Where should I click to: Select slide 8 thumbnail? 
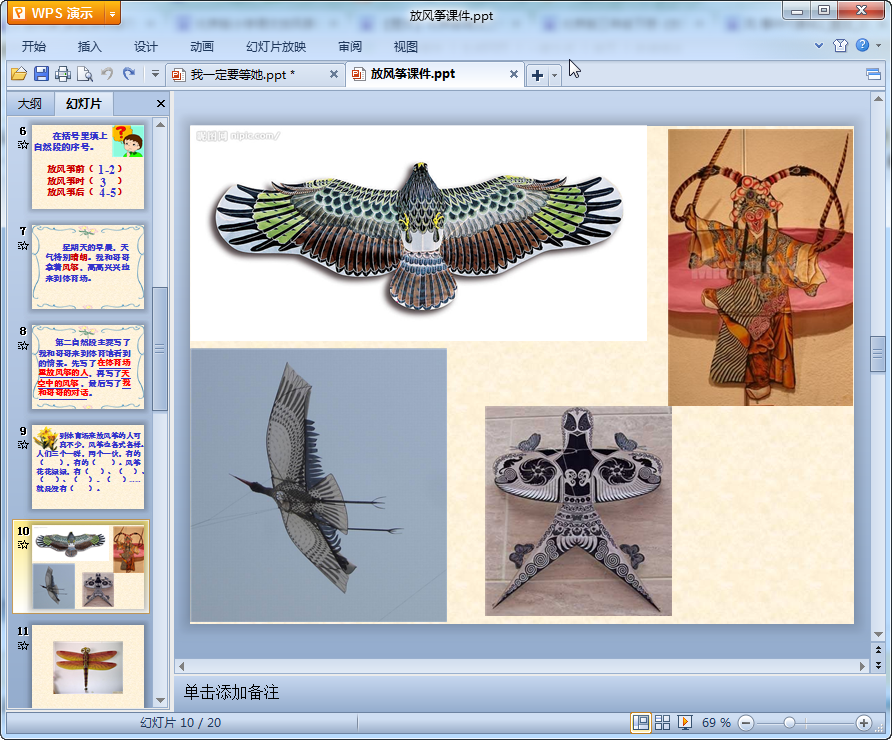click(x=88, y=367)
